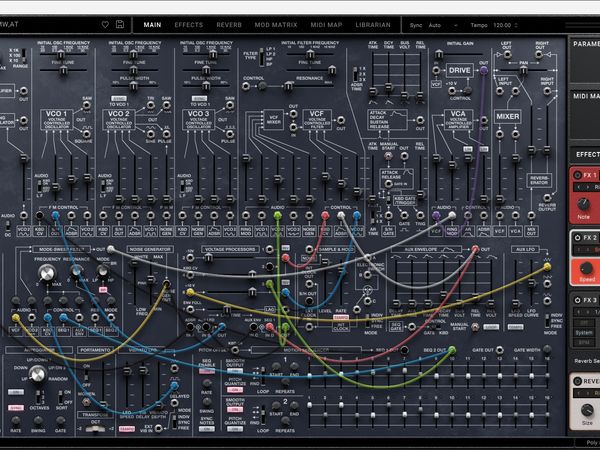Open the EFFECTS tab

tap(189, 25)
